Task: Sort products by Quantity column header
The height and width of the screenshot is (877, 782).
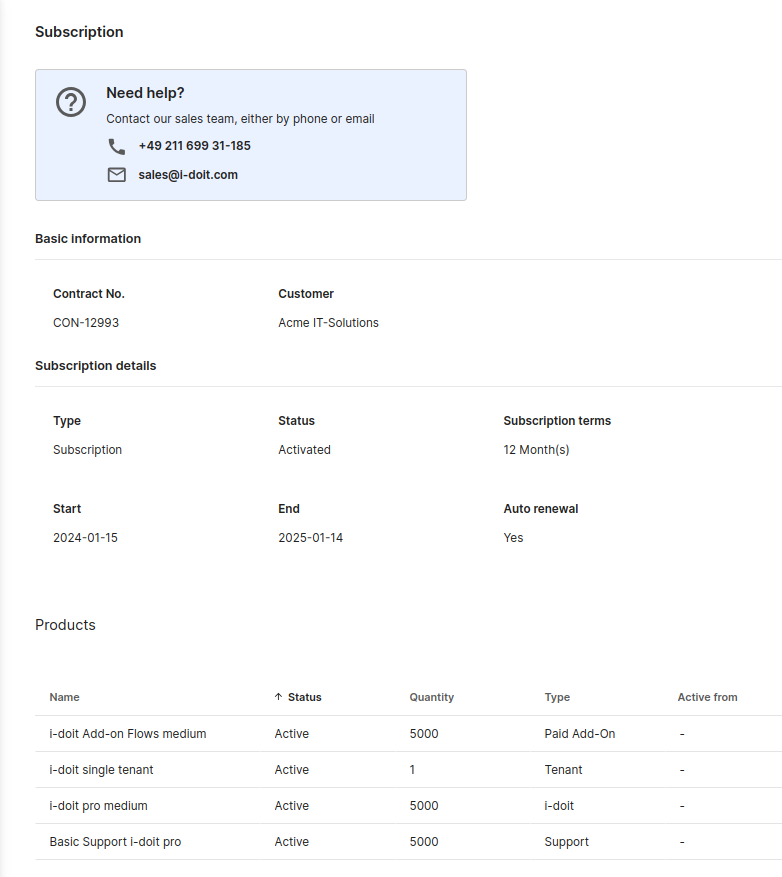Action: [x=431, y=697]
